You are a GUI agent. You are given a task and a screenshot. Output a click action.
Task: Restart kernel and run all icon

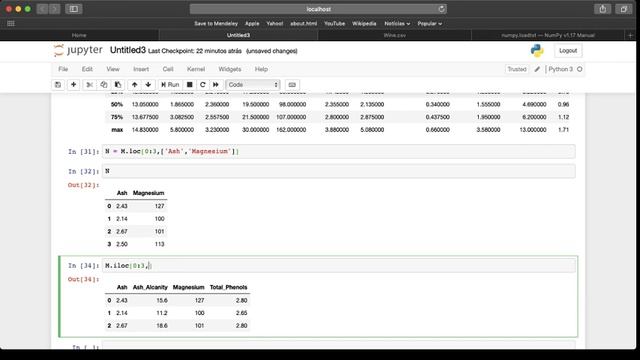216,84
